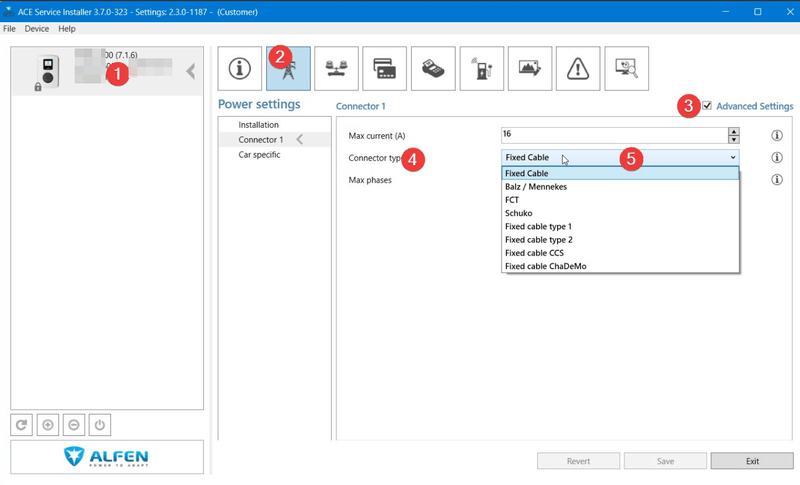Choose Schuko connector type
Viewport: 800px width, 485px height.
(x=620, y=213)
